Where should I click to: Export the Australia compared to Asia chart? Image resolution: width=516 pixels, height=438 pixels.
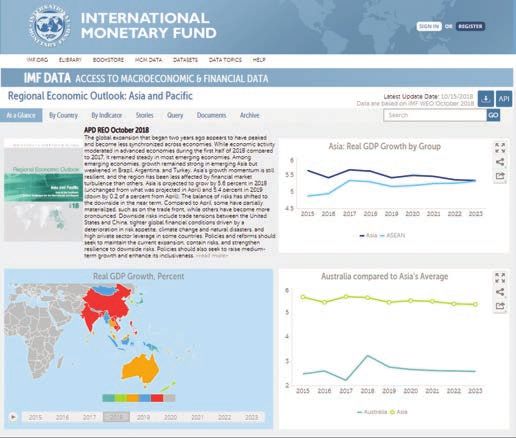tap(500, 306)
